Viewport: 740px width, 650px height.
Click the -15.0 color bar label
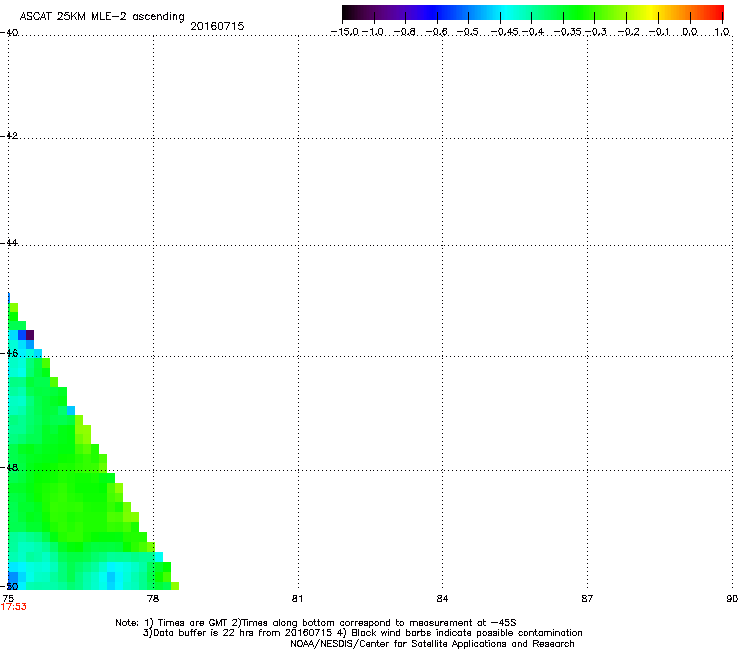(x=345, y=32)
